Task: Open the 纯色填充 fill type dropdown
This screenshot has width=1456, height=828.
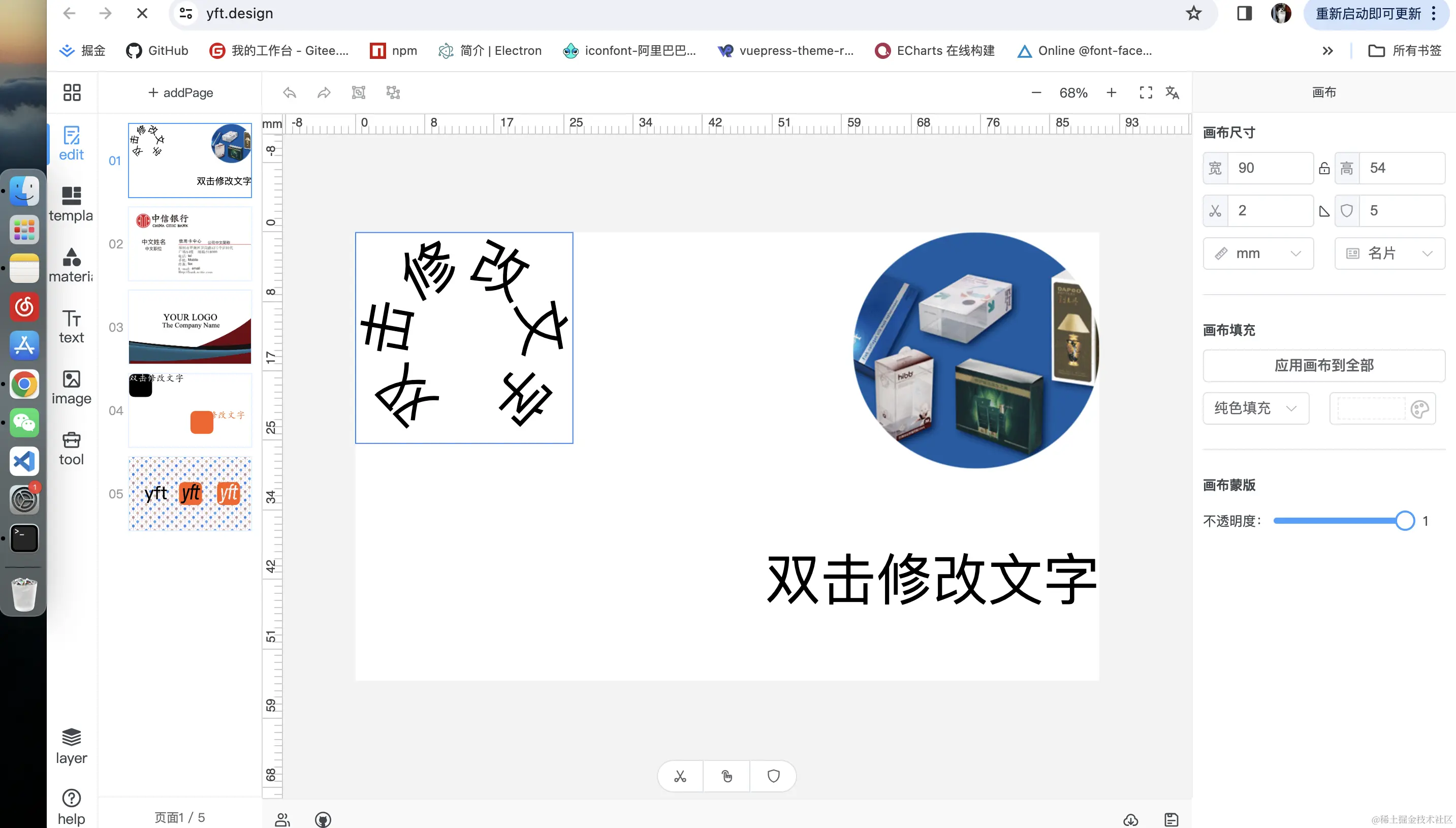Action: pos(1256,408)
